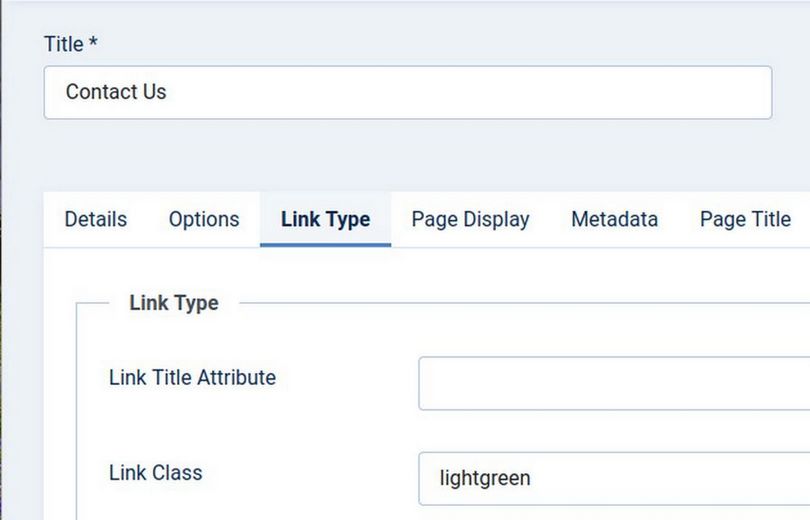Click the required asterisk beside Title

click(x=93, y=43)
